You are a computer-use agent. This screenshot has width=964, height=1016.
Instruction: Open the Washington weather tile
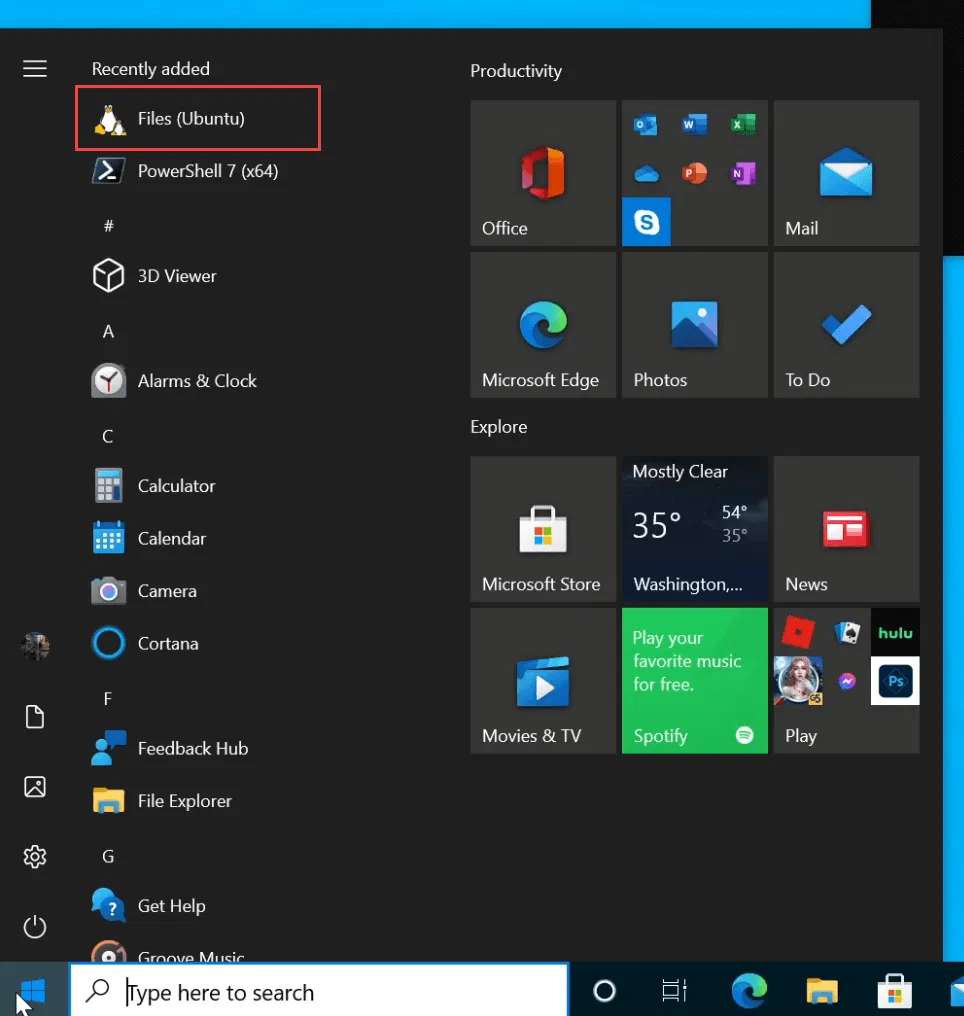coord(694,529)
